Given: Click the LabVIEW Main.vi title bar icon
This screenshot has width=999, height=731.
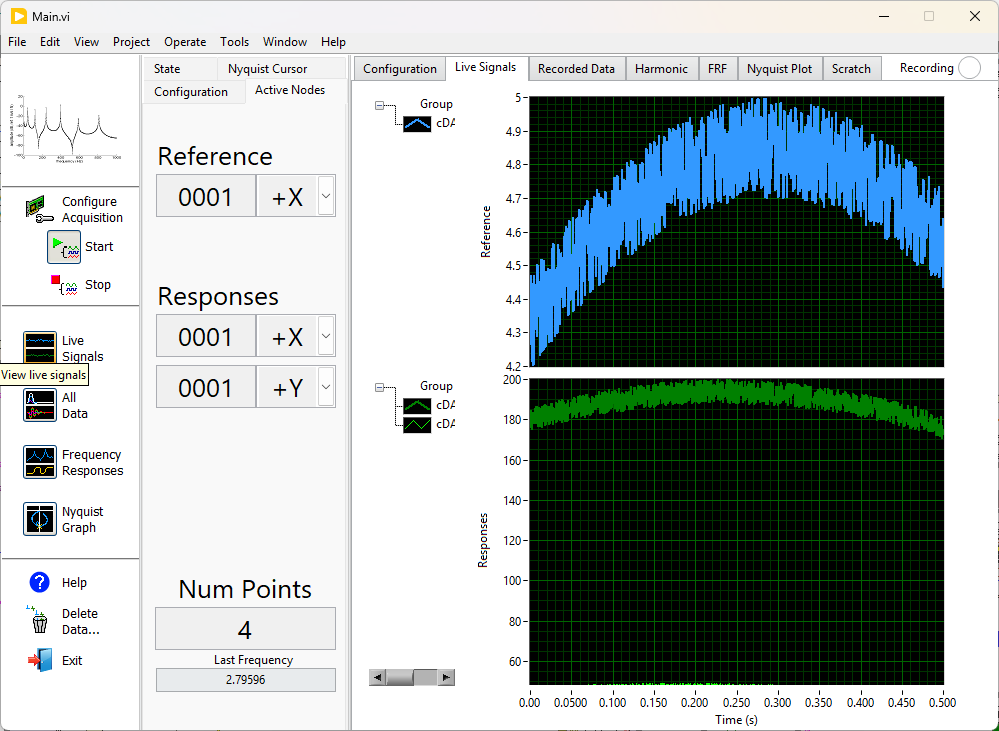Looking at the screenshot, I should tap(18, 16).
